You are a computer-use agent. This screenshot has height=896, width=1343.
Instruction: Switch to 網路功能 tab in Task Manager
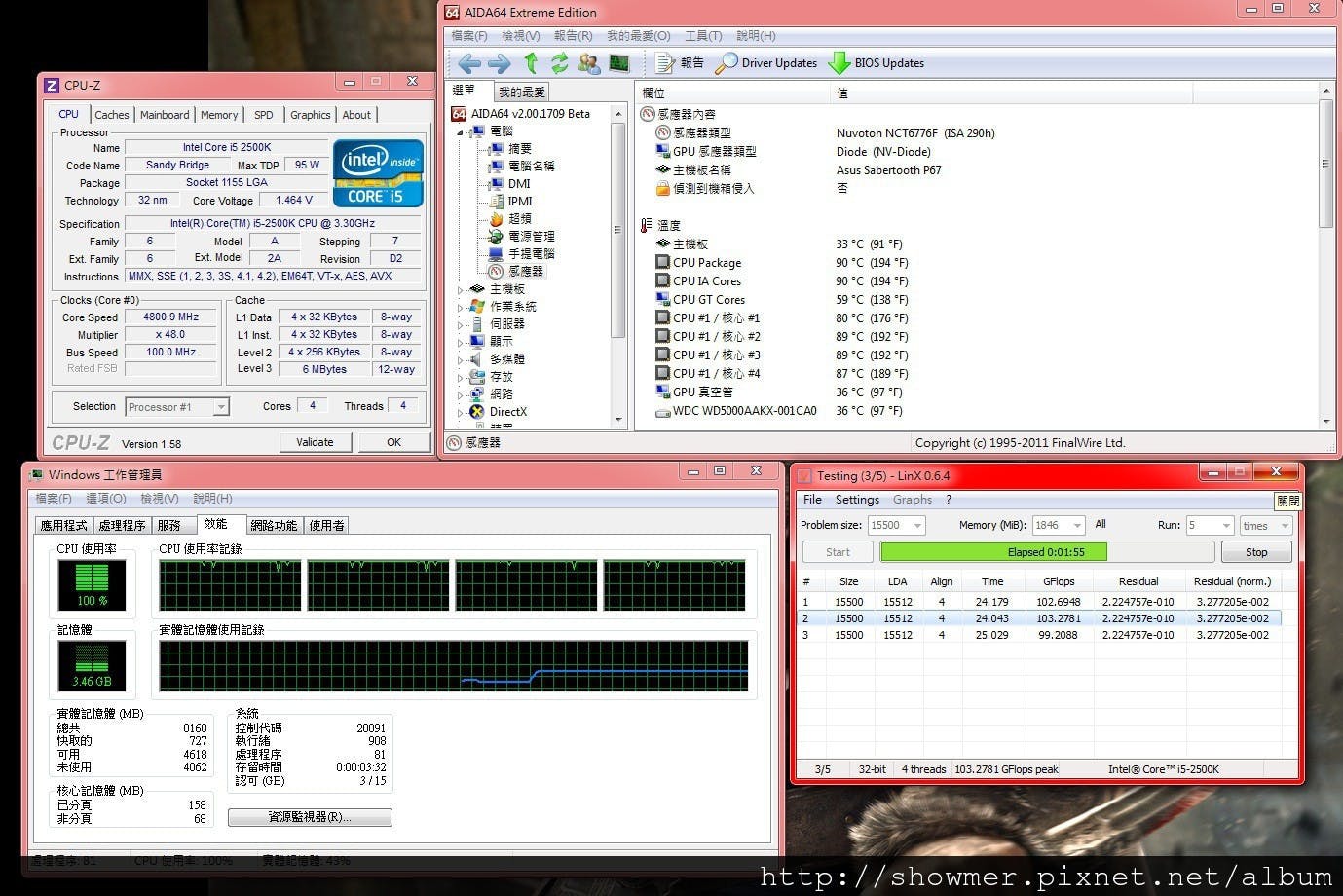274,525
